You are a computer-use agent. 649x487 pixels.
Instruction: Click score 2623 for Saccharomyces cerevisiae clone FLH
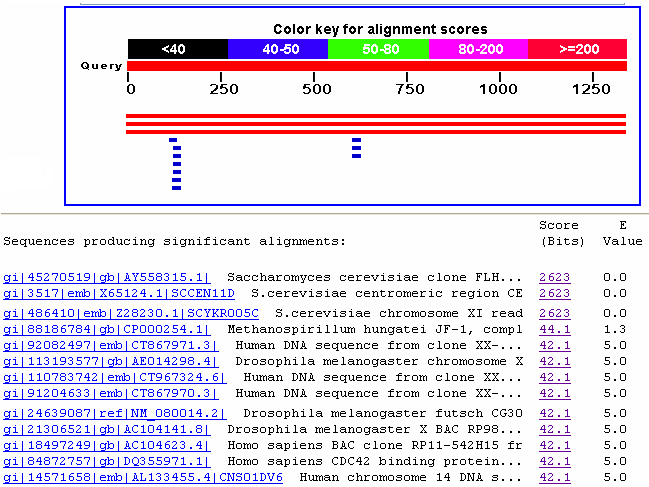coord(554,277)
